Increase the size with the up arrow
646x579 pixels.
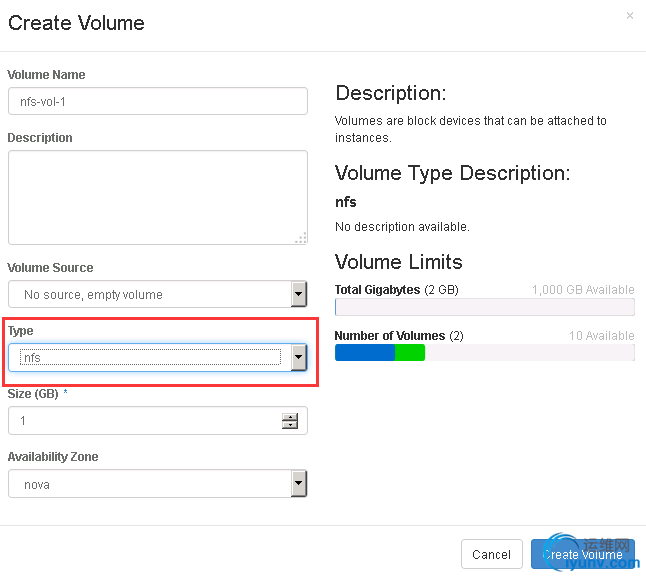coord(290,416)
